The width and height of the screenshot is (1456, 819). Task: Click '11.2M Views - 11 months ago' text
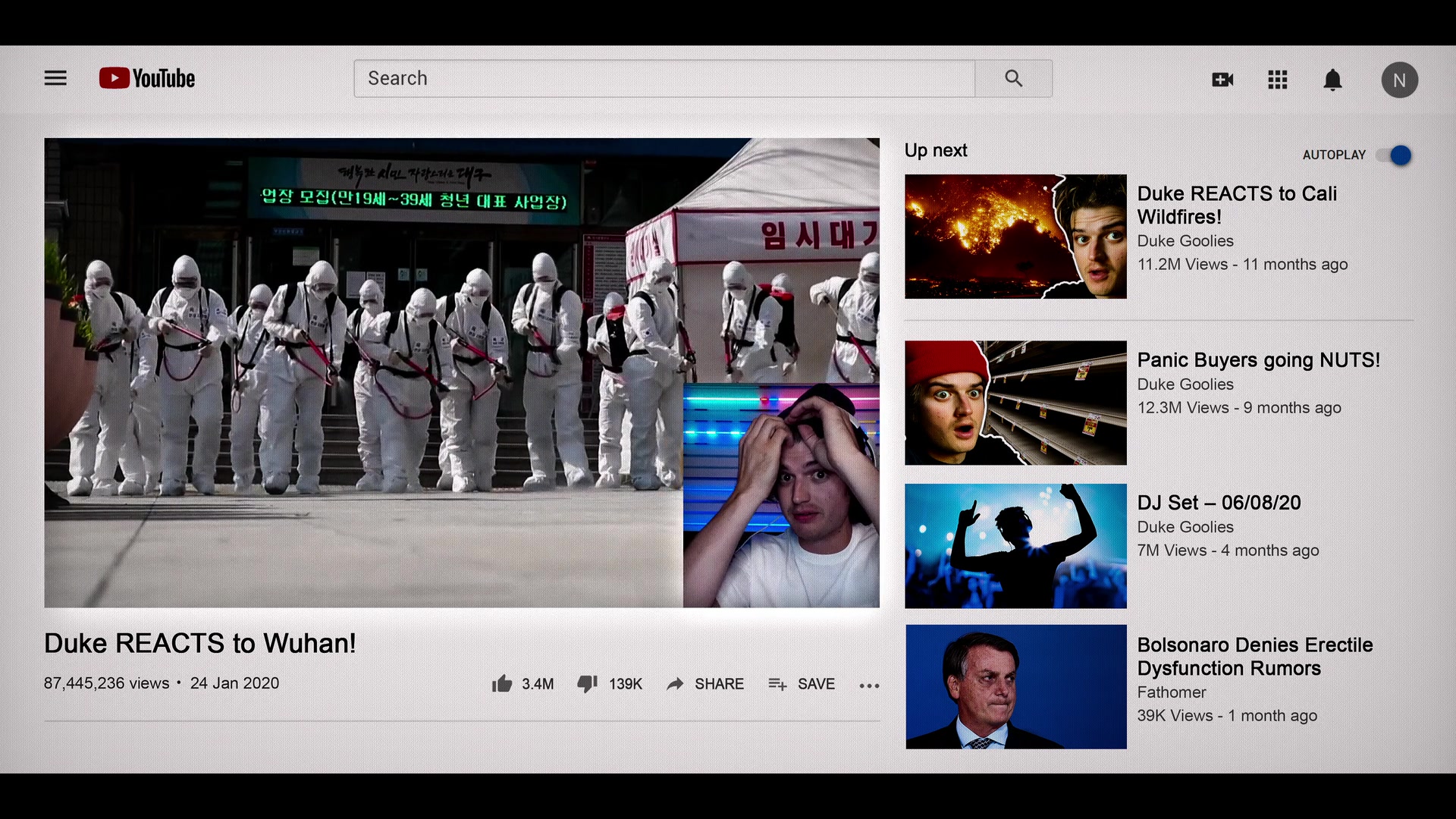(1243, 265)
